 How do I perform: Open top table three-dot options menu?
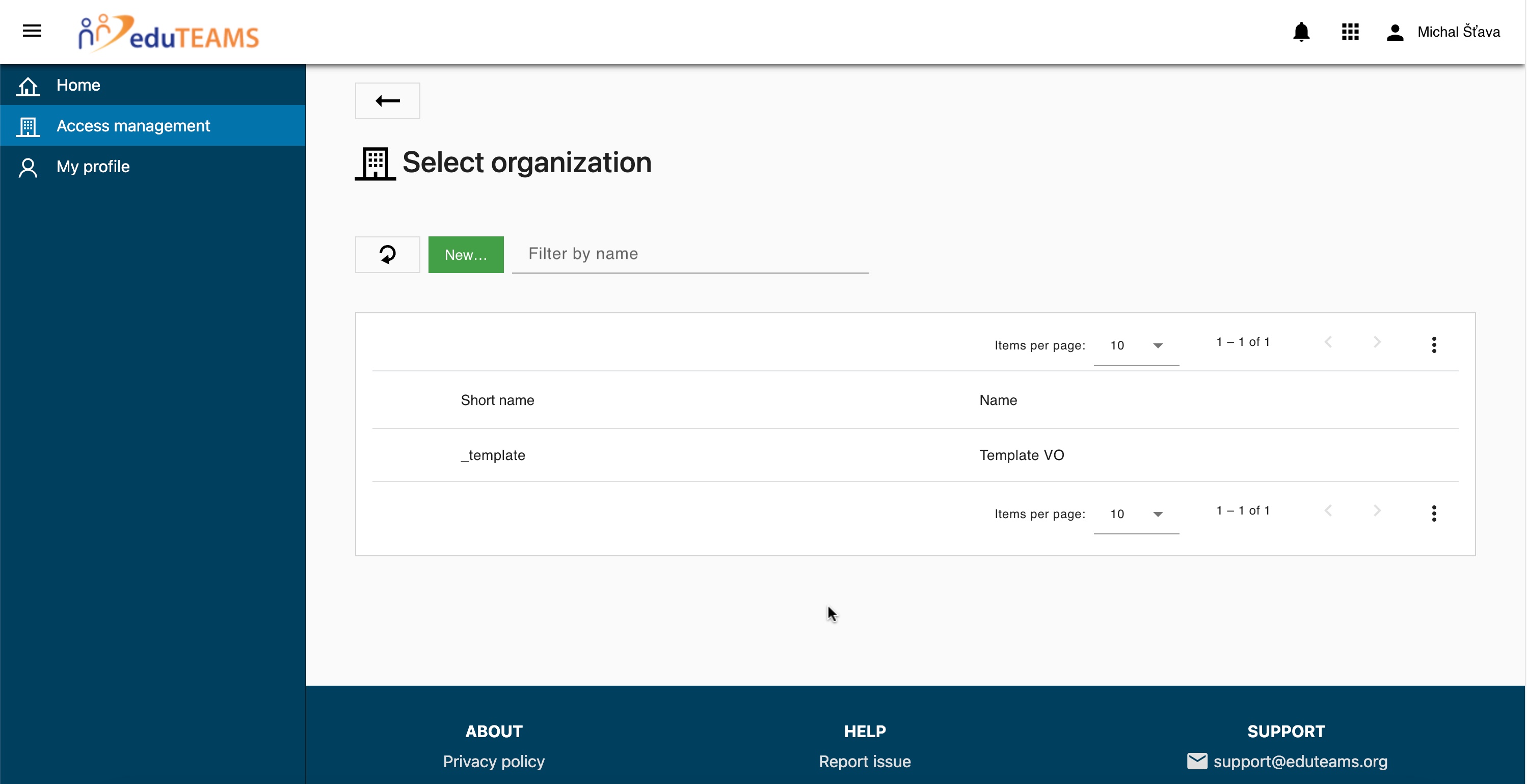click(1434, 345)
